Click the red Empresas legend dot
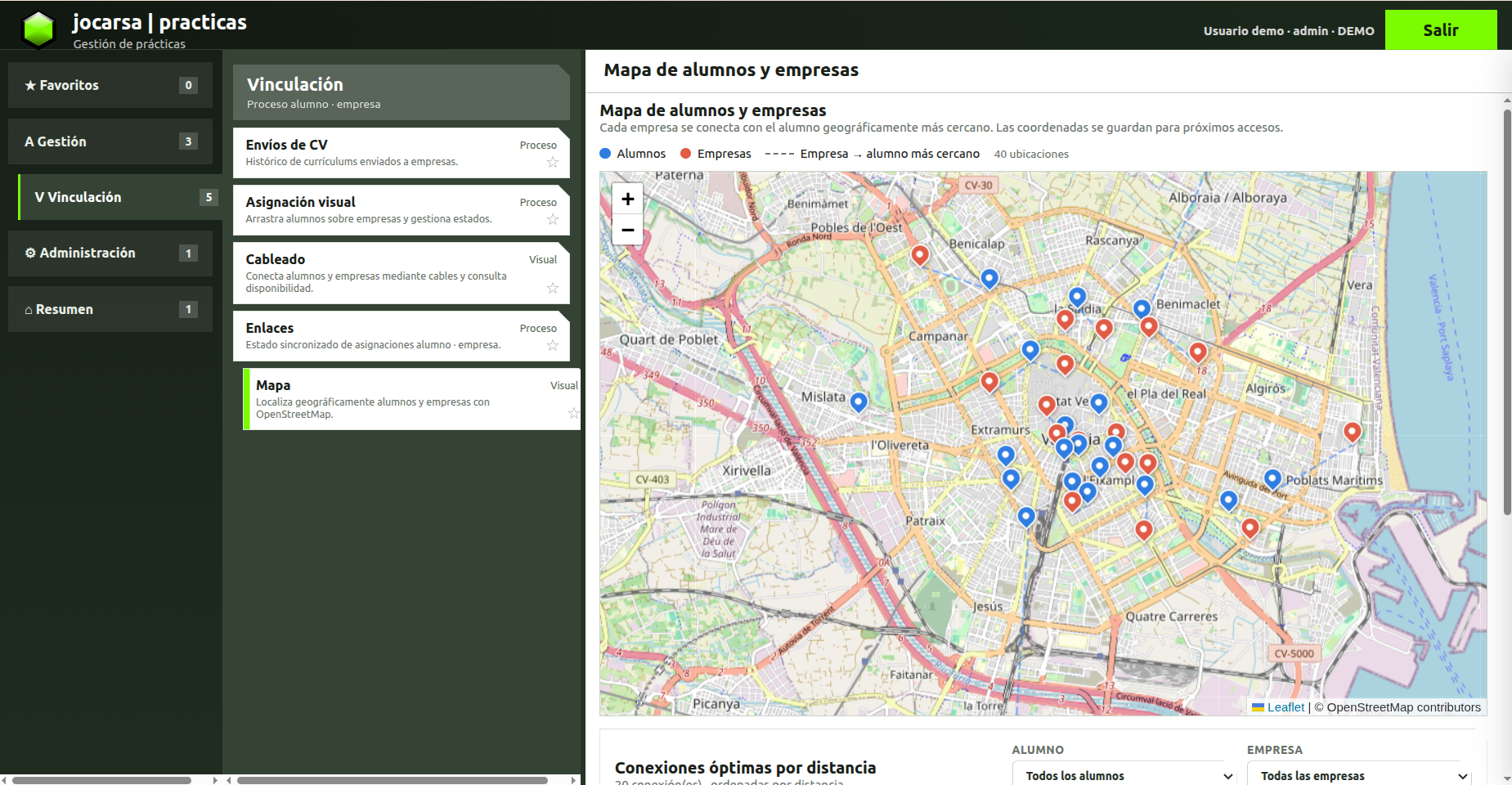The width and height of the screenshot is (1512, 785). point(686,154)
